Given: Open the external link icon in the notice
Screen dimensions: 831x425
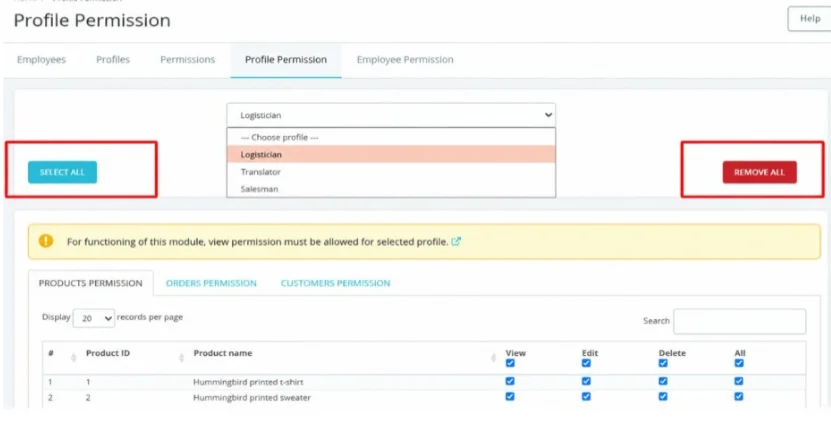Looking at the screenshot, I should (456, 242).
